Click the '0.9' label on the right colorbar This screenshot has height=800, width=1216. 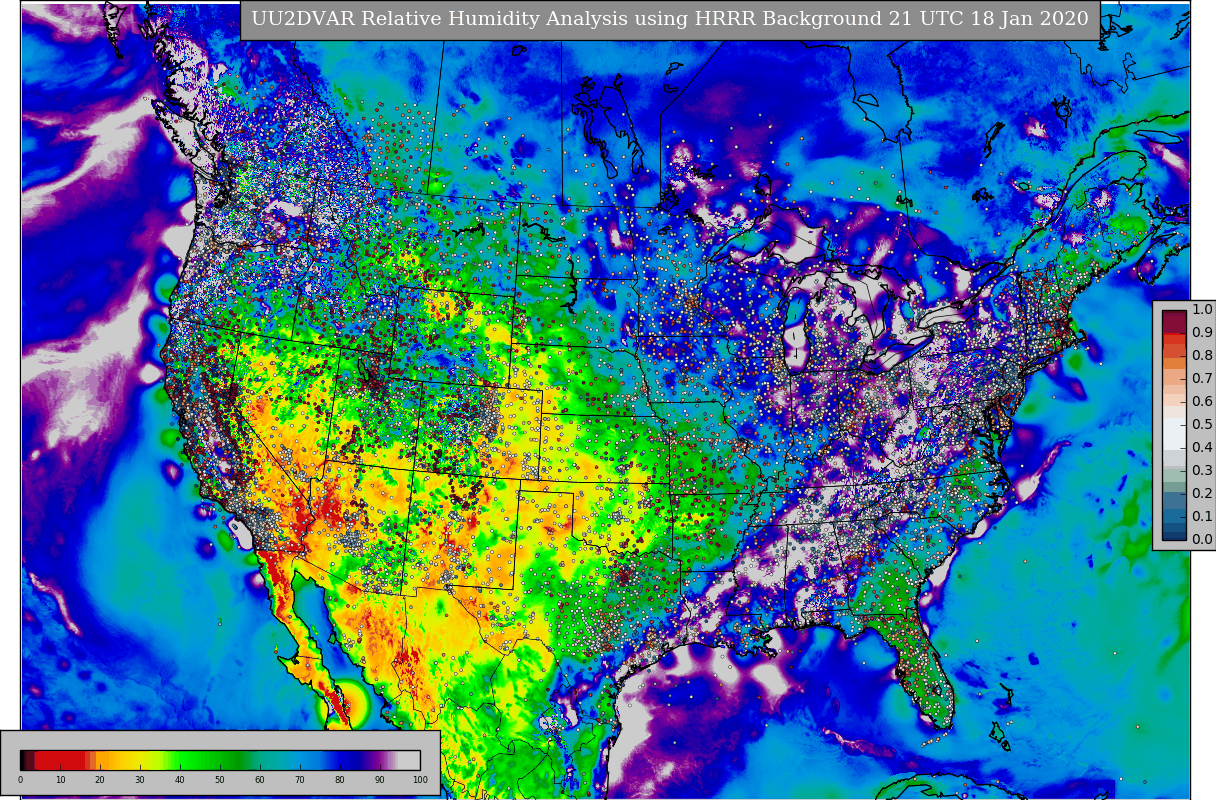pyautogui.click(x=1201, y=332)
